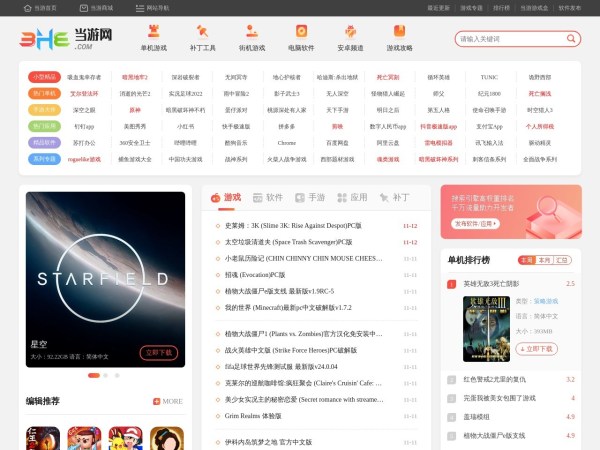Open the 电脑软件 computer icon
The image size is (600, 450).
click(301, 31)
